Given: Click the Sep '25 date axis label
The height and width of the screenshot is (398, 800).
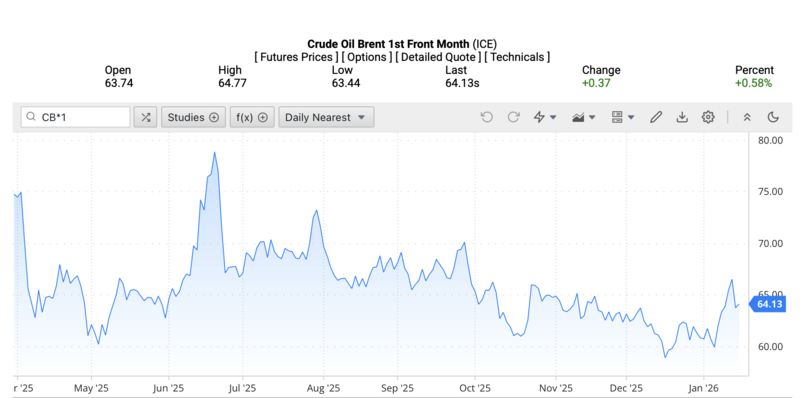Looking at the screenshot, I should tap(397, 388).
